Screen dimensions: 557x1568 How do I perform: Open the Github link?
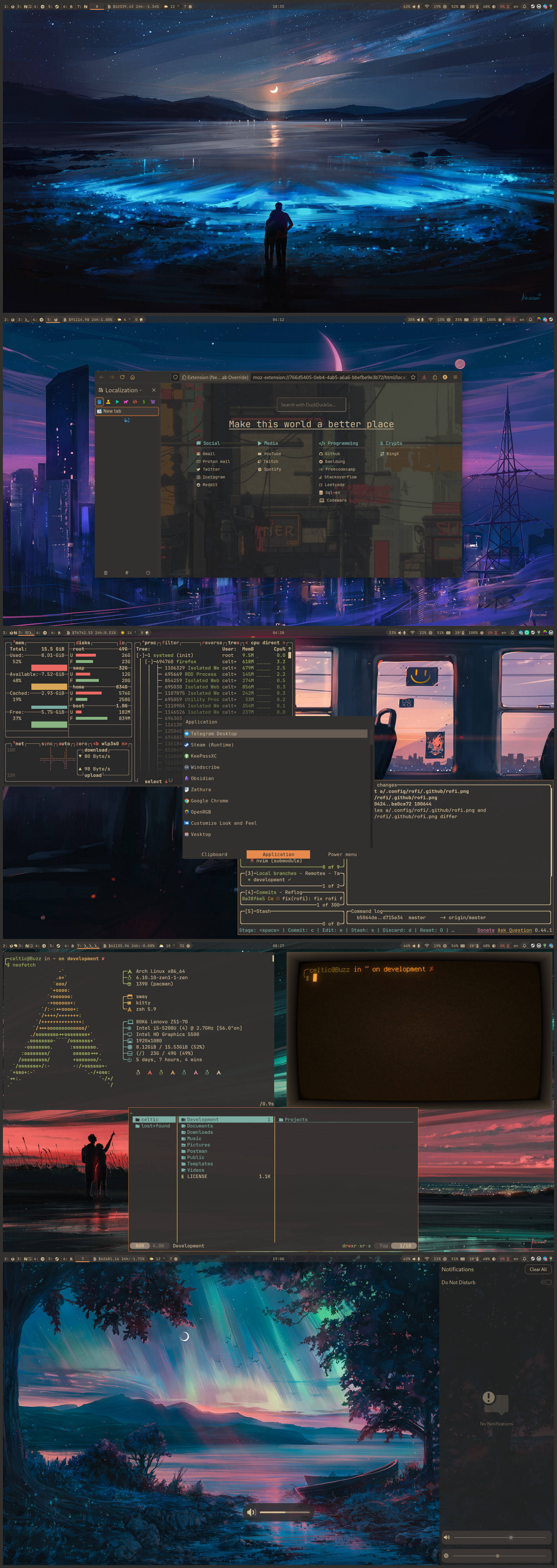pos(329,453)
